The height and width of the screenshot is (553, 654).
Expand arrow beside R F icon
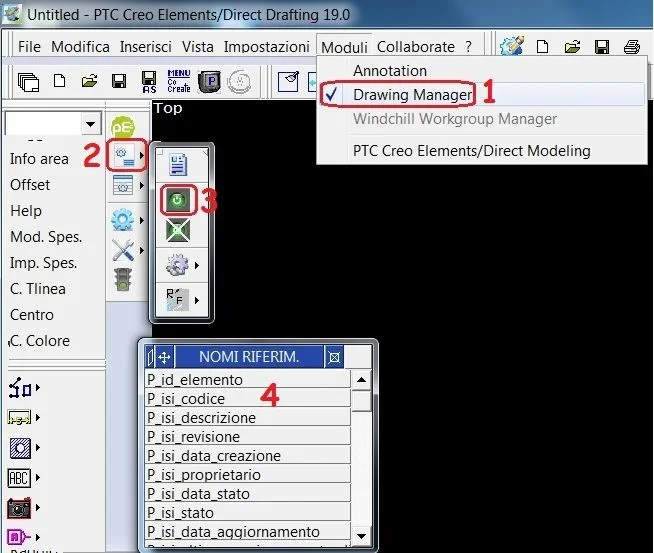[x=197, y=300]
